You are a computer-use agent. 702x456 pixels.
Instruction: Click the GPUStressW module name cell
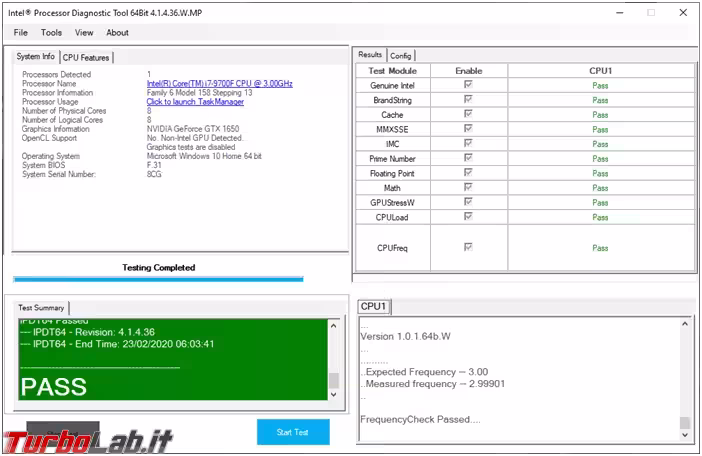click(393, 203)
